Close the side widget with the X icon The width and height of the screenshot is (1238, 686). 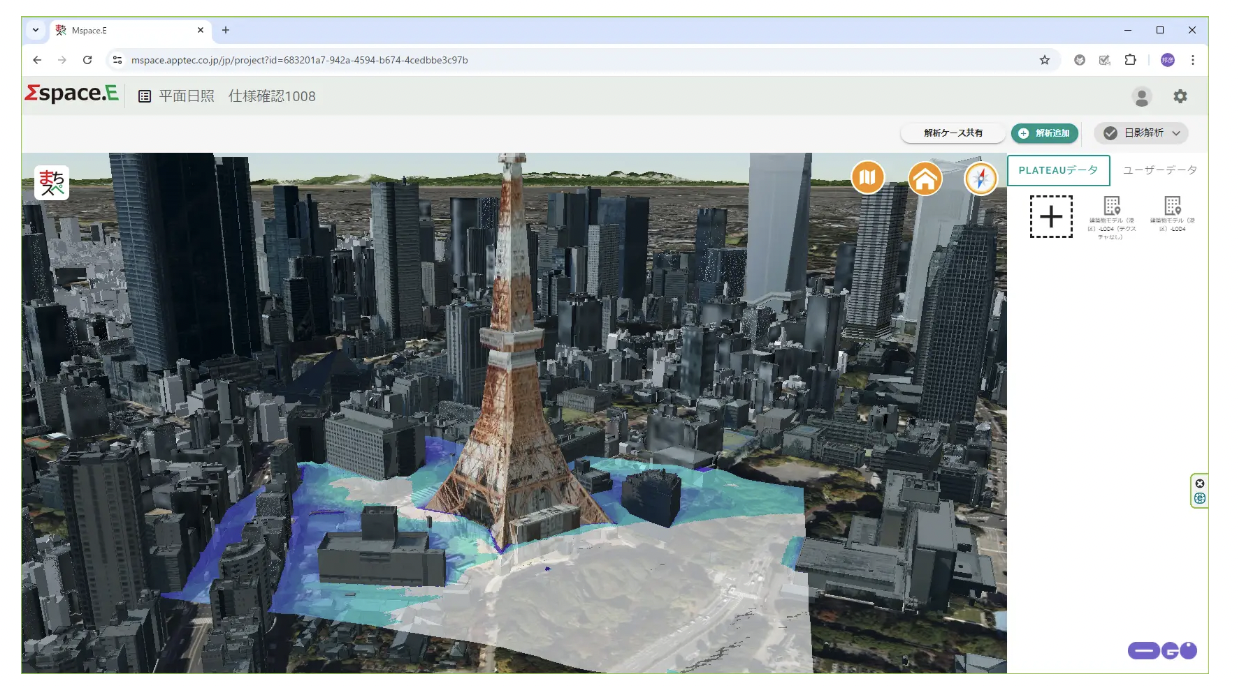tap(1200, 483)
